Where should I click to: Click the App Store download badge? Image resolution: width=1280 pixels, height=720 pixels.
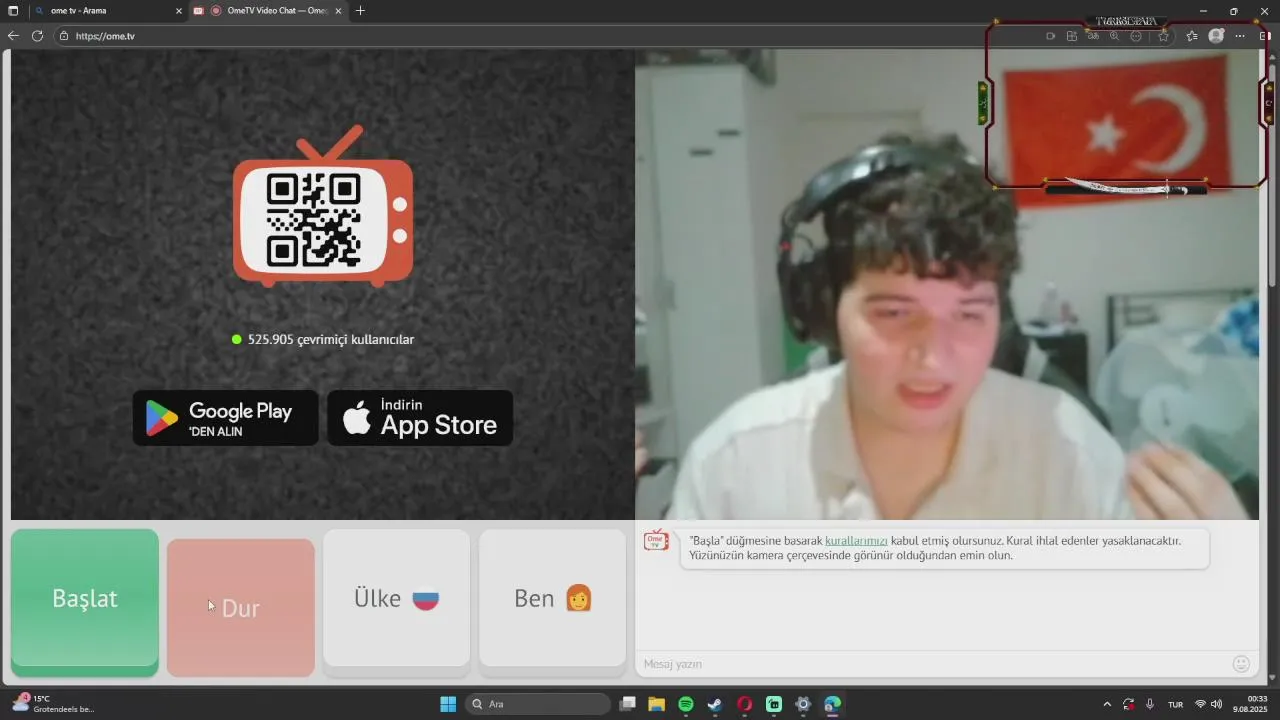[x=420, y=418]
